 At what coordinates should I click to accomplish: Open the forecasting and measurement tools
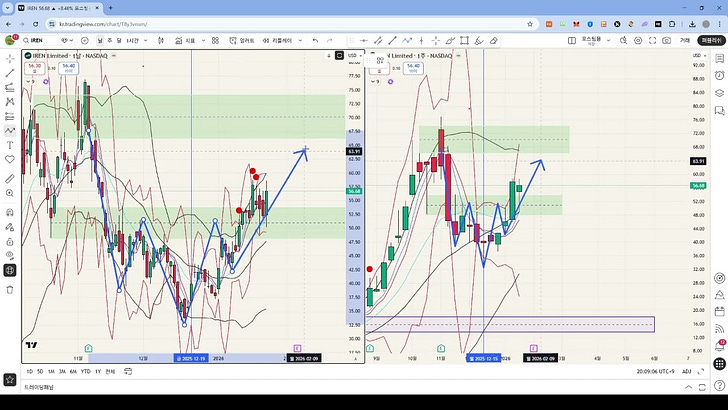(10, 116)
